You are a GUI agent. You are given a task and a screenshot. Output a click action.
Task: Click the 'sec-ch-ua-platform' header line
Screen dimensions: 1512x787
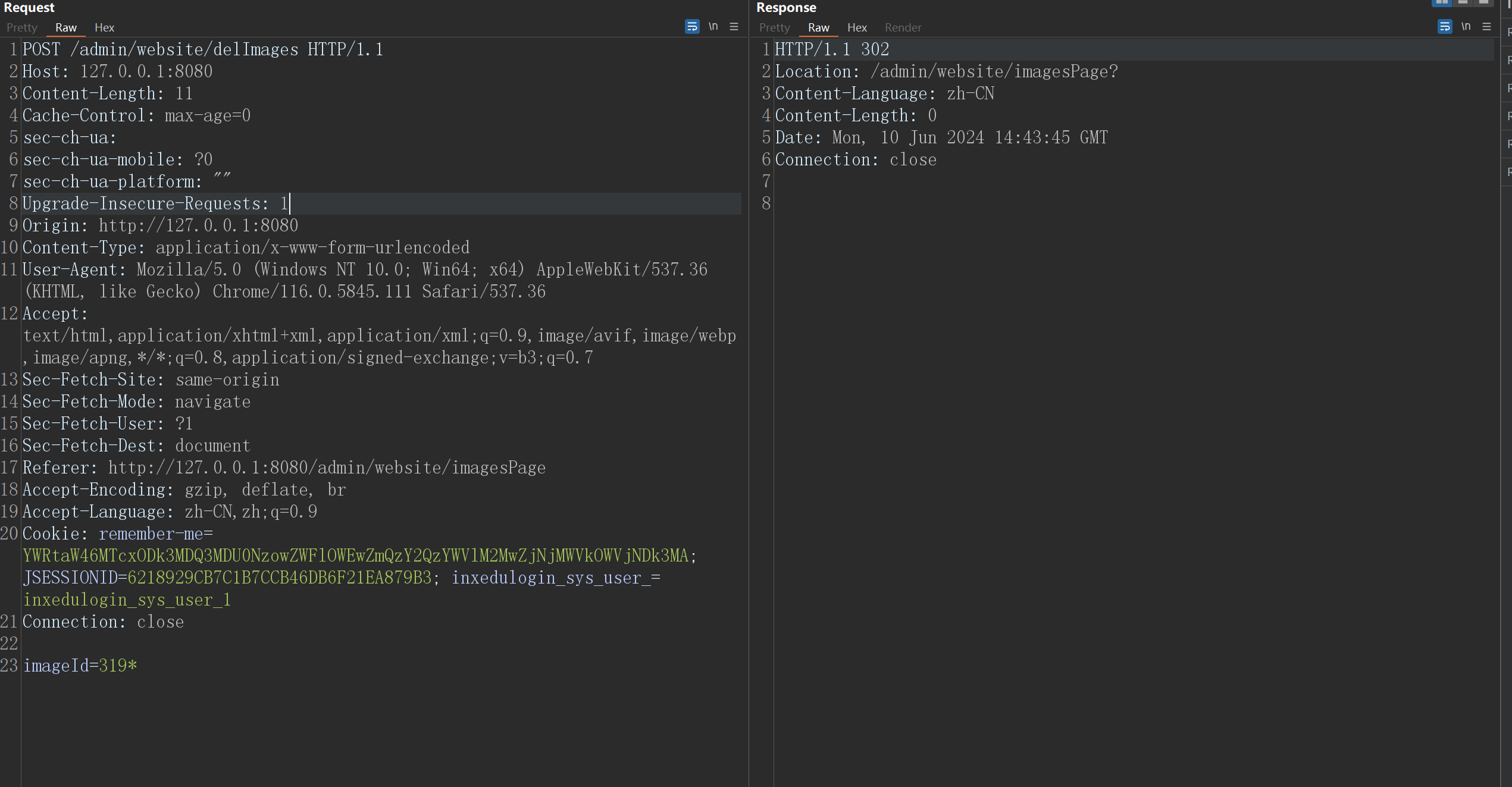[127, 181]
